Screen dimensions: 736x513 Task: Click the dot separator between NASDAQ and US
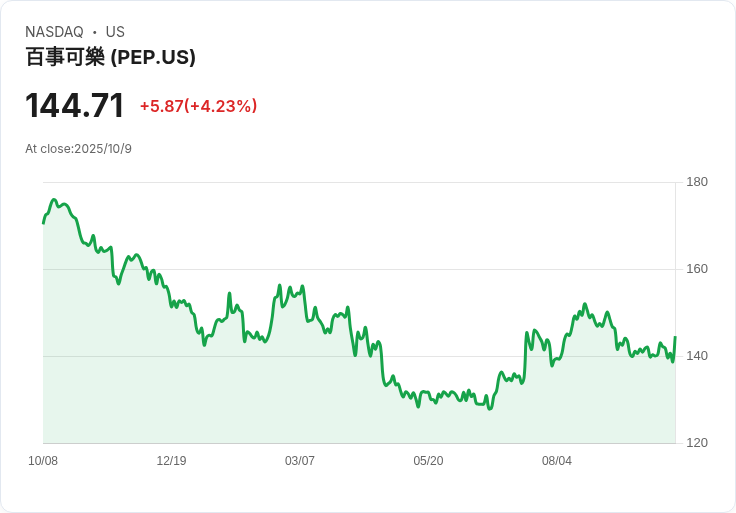pos(95,32)
